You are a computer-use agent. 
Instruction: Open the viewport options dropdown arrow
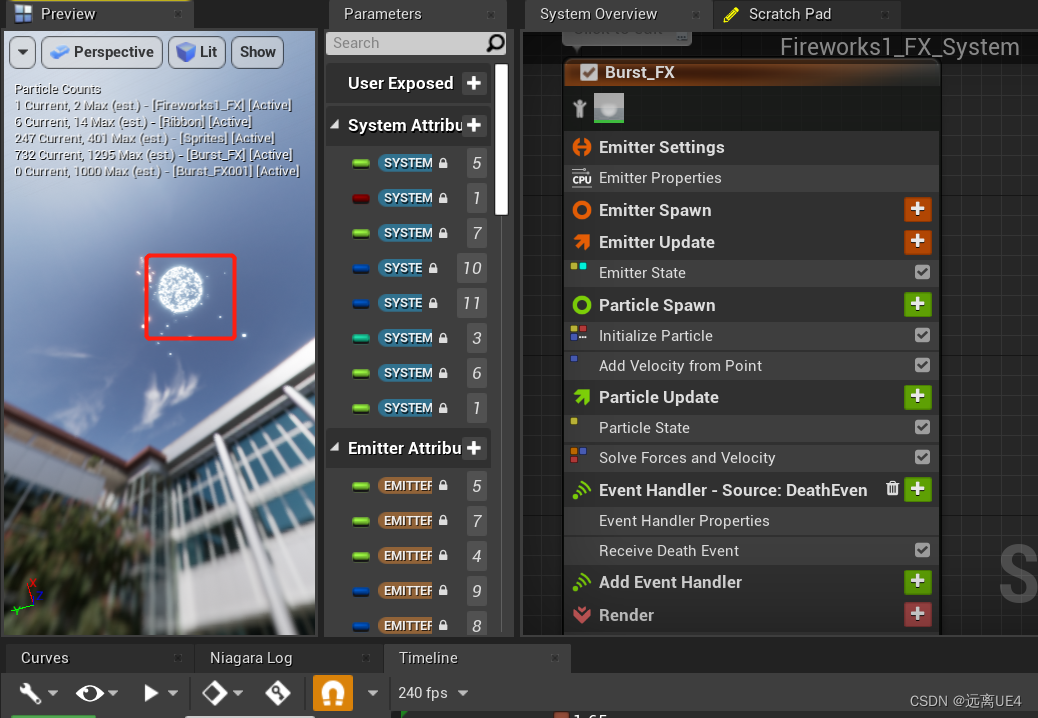23,52
